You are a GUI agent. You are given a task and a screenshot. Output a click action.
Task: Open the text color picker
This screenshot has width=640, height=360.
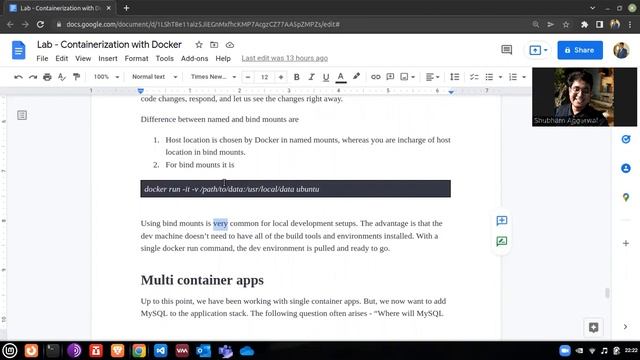(x=341, y=77)
